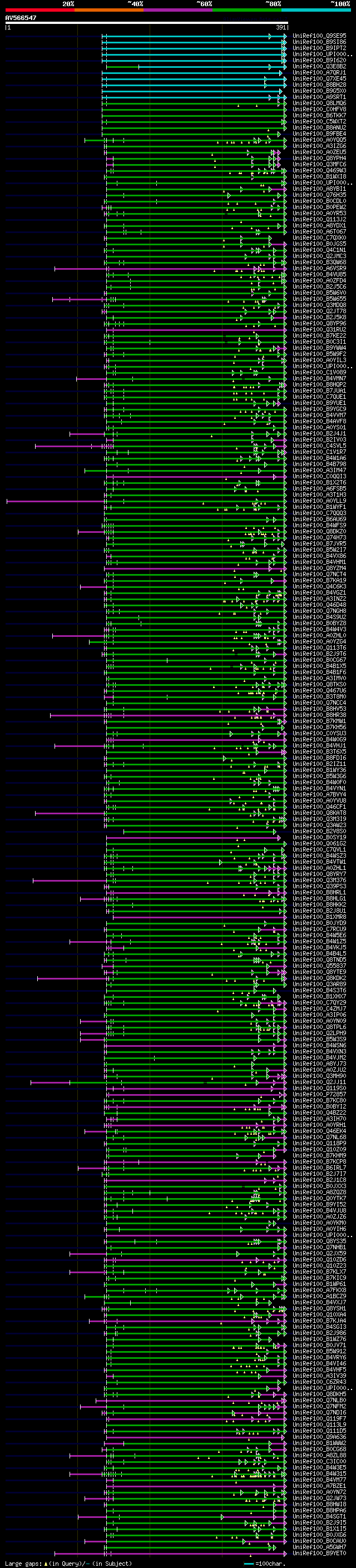356x1568 pixels.
Task: Click hit label UniRef100_Q469W3
Action: tap(319, 170)
